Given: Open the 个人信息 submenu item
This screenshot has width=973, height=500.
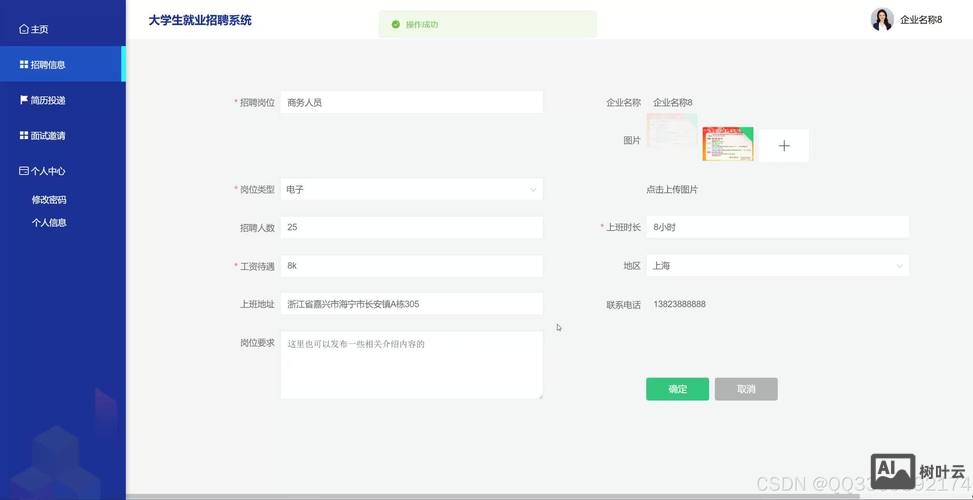Looking at the screenshot, I should [x=49, y=222].
